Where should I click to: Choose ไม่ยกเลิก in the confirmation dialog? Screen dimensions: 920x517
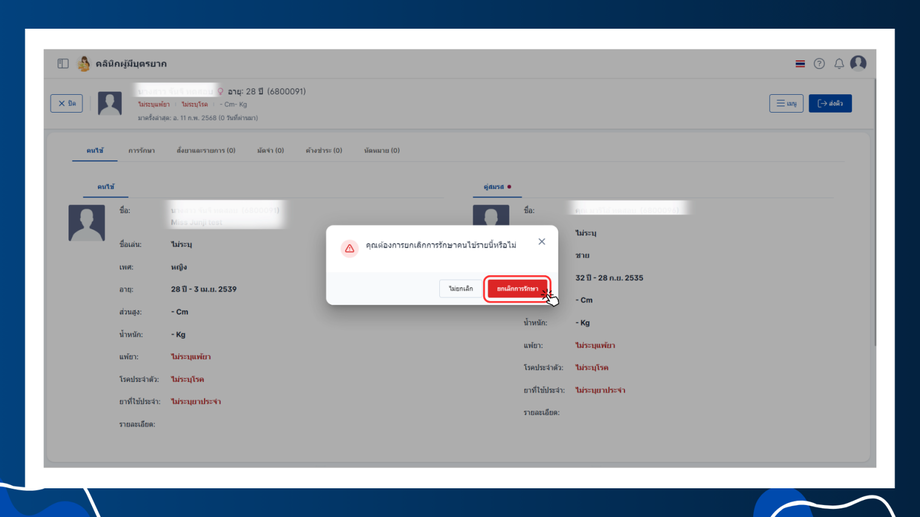[x=461, y=289]
